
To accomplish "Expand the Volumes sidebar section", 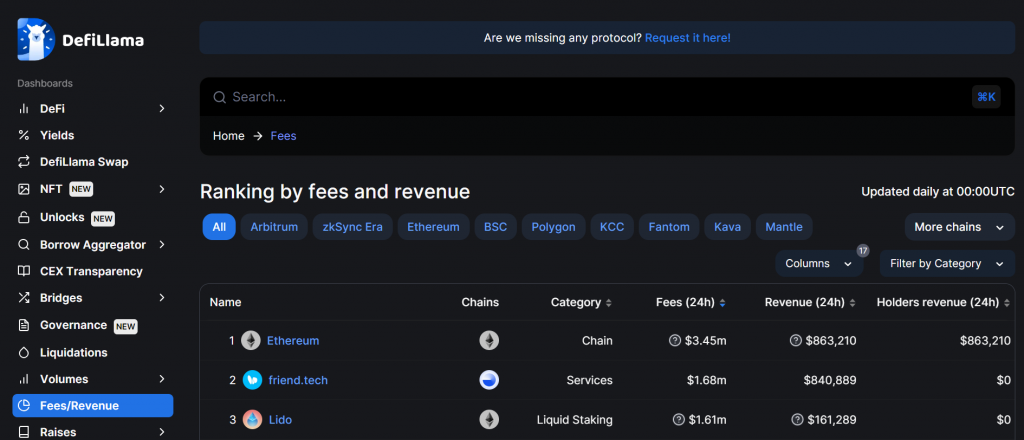I will [162, 379].
